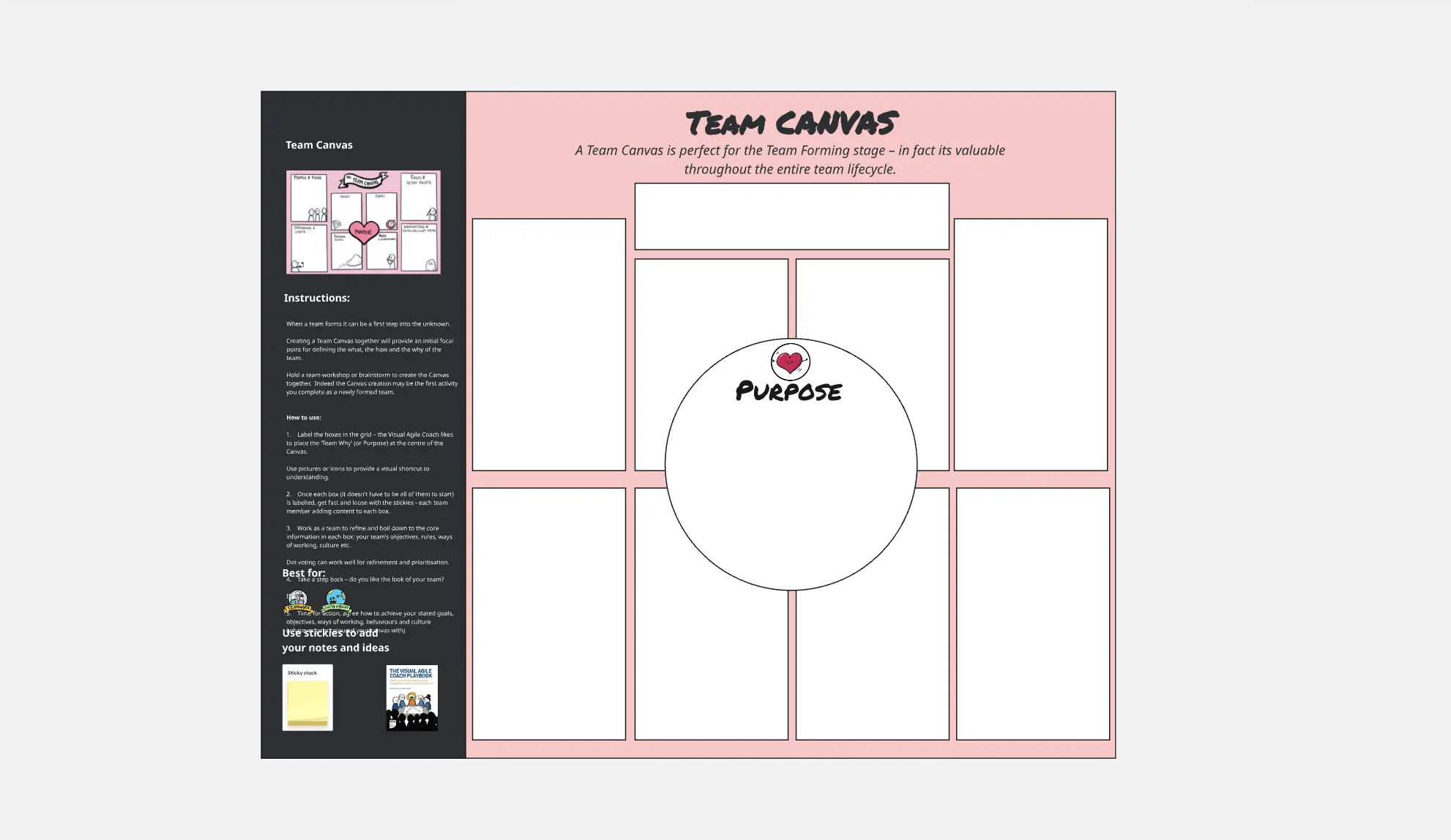This screenshot has height=840, width=1451.
Task: Click 'Use pictures or icons to provide' line
Action: 358,473
